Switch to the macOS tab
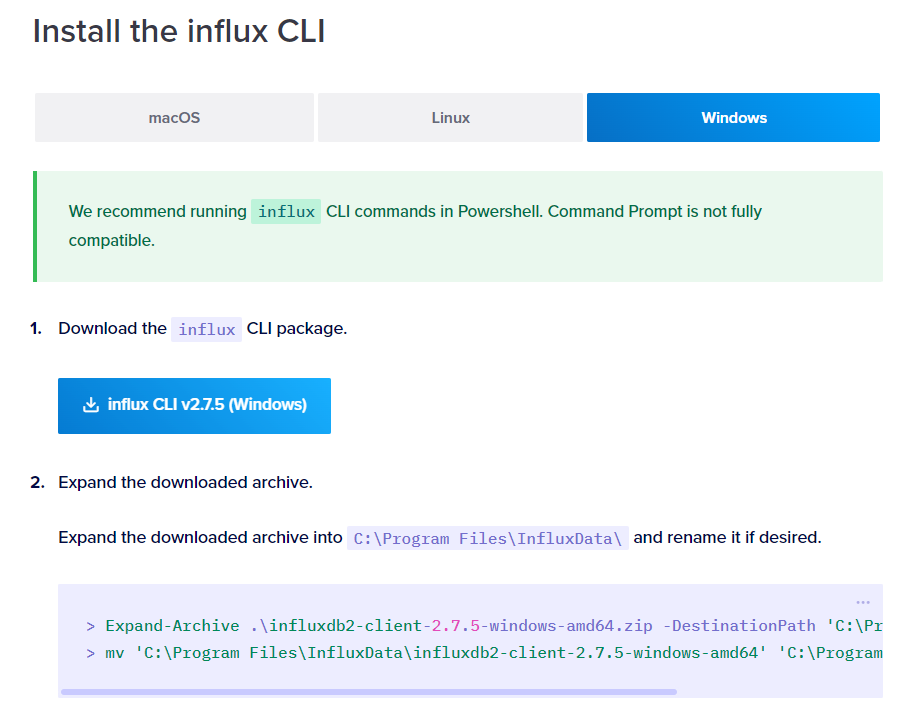This screenshot has height=711, width=910. click(174, 117)
